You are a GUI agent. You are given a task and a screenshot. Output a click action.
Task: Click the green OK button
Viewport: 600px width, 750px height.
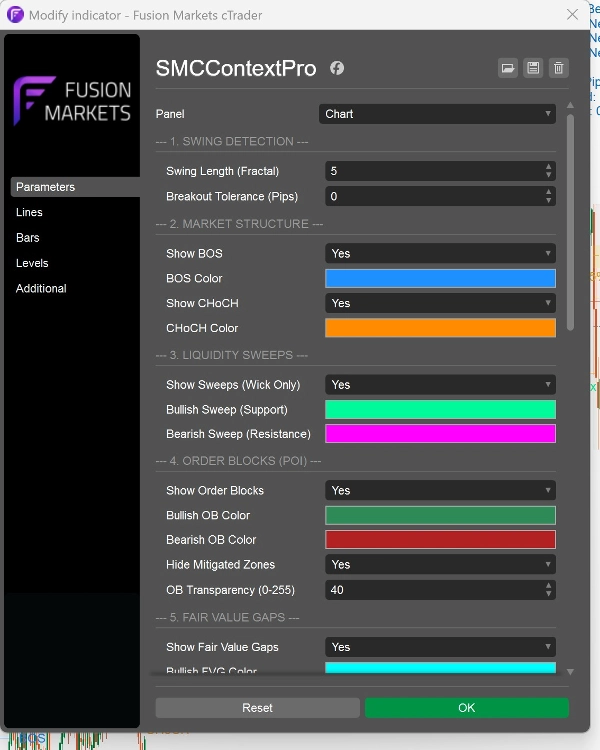(x=467, y=708)
